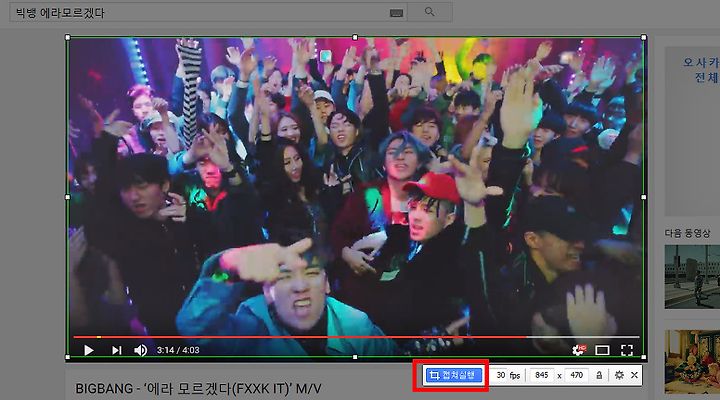Grab the top-right capture region handle
The height and width of the screenshot is (400, 720).
point(644,37)
